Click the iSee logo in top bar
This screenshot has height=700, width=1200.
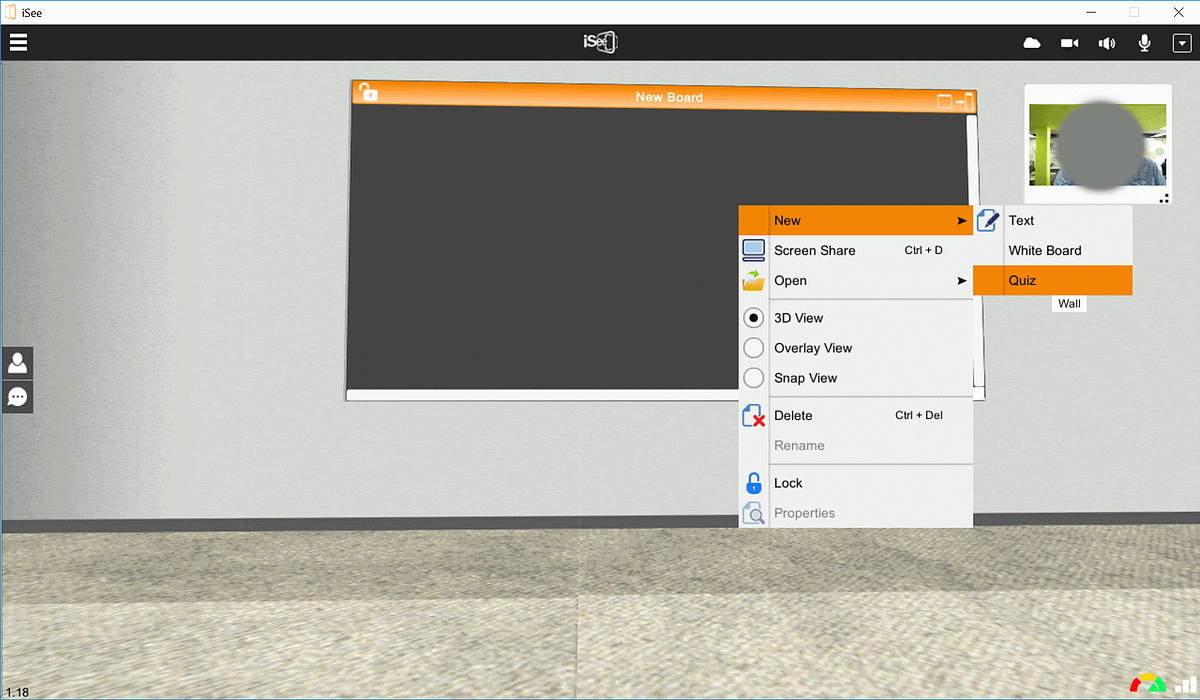click(x=600, y=42)
